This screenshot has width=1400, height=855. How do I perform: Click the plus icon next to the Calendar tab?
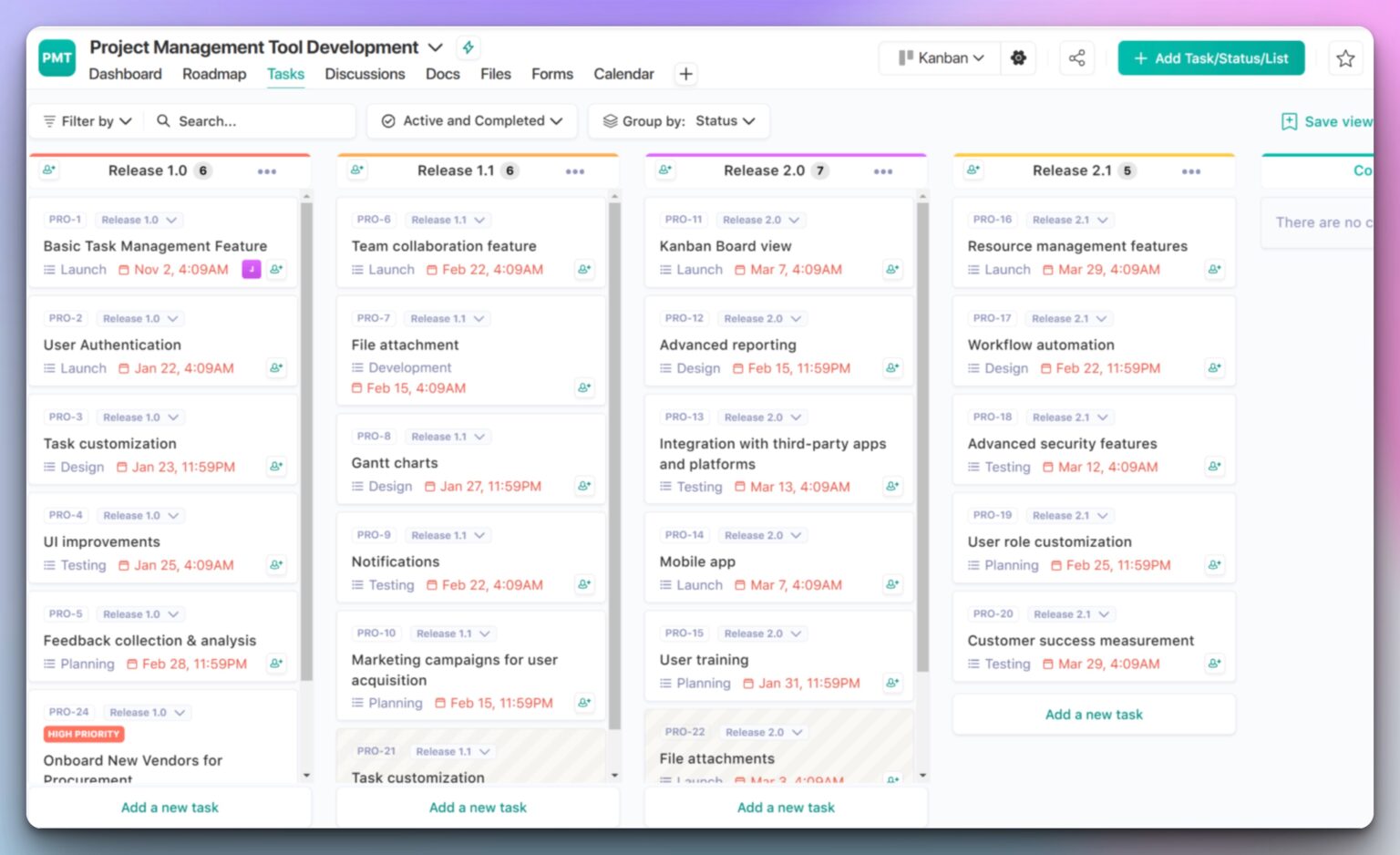tap(685, 74)
